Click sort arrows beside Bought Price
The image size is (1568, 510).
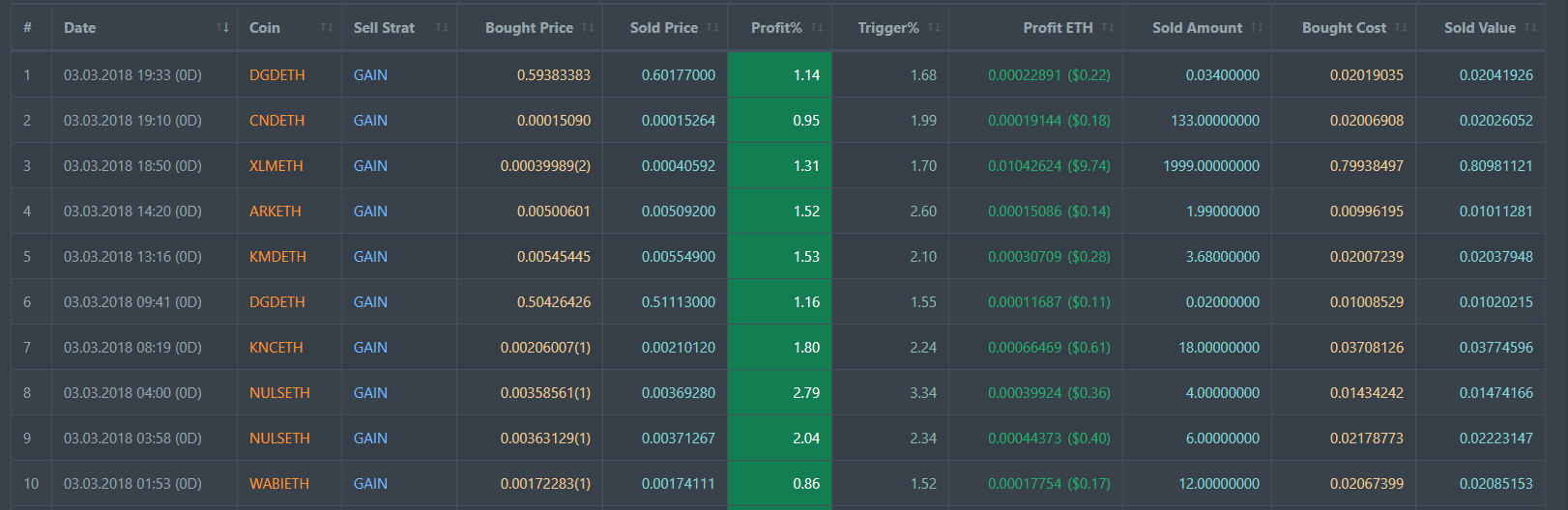tap(588, 27)
